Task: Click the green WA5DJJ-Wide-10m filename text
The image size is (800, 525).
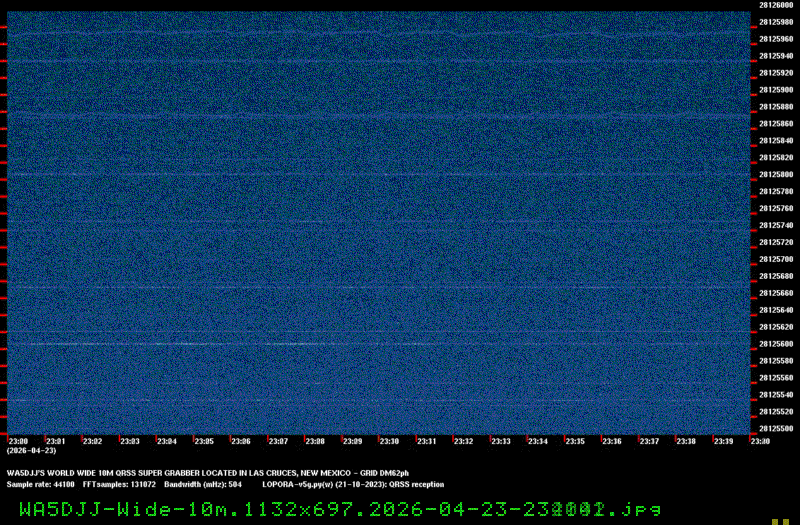Action: (x=340, y=509)
